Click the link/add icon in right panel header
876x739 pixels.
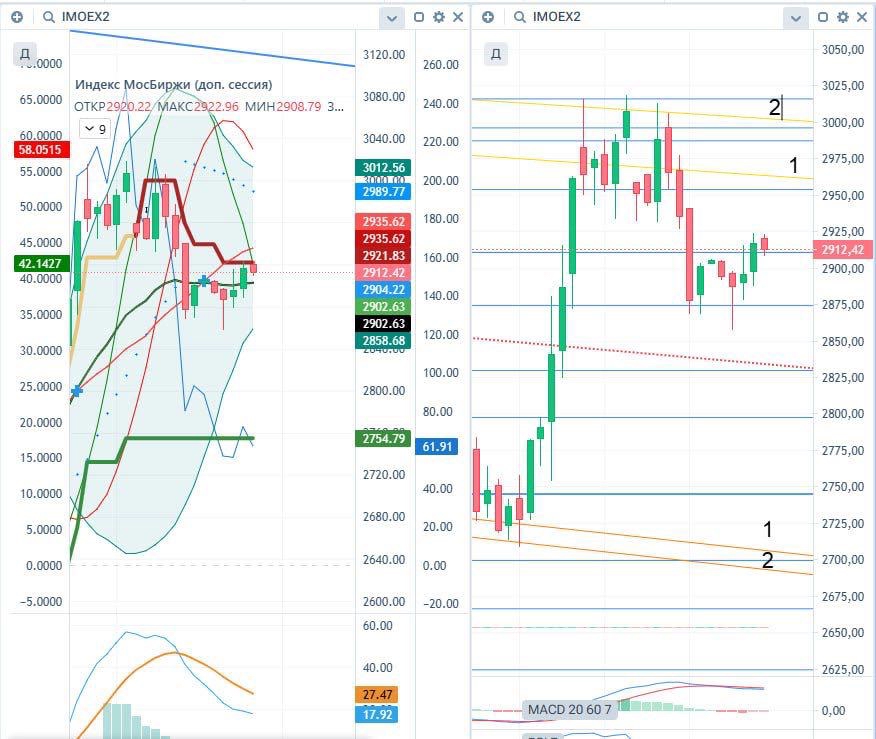pos(487,17)
